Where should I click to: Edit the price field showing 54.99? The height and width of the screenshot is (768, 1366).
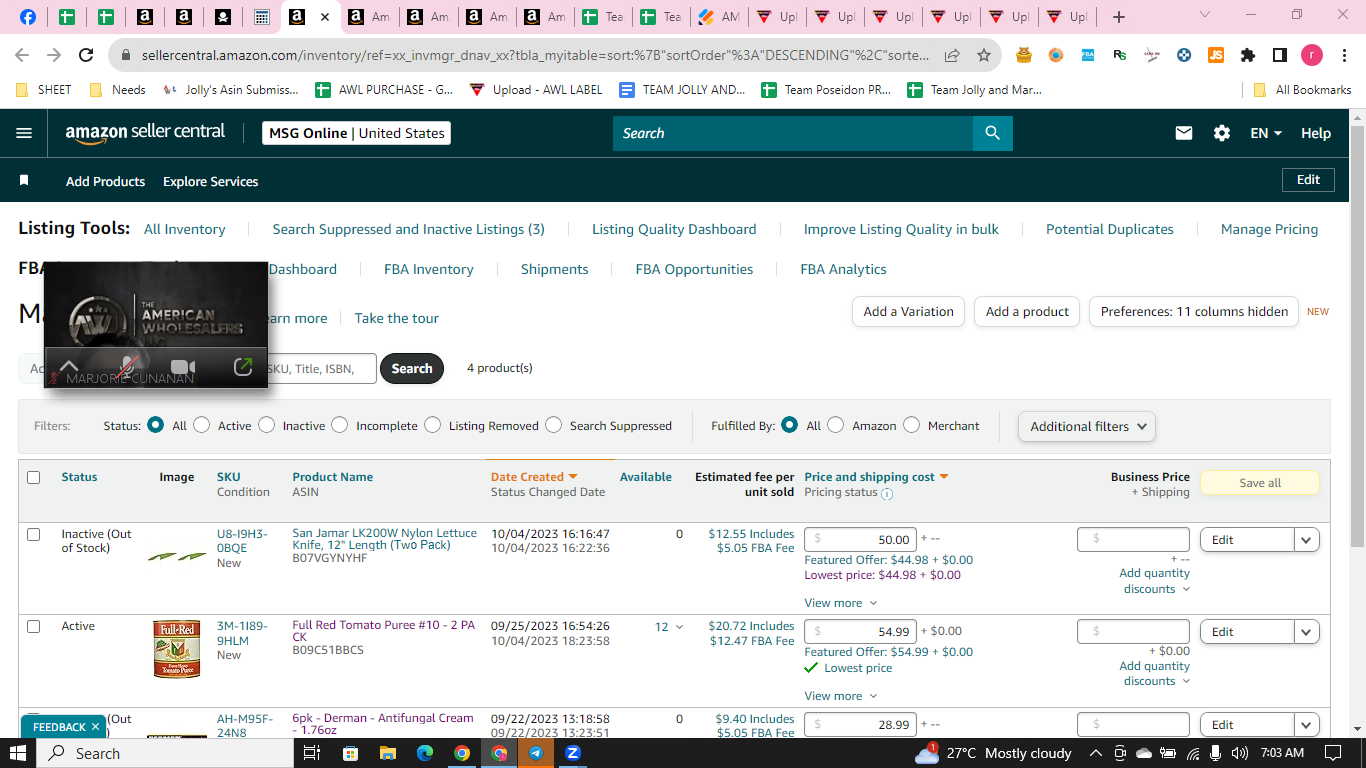coord(860,632)
